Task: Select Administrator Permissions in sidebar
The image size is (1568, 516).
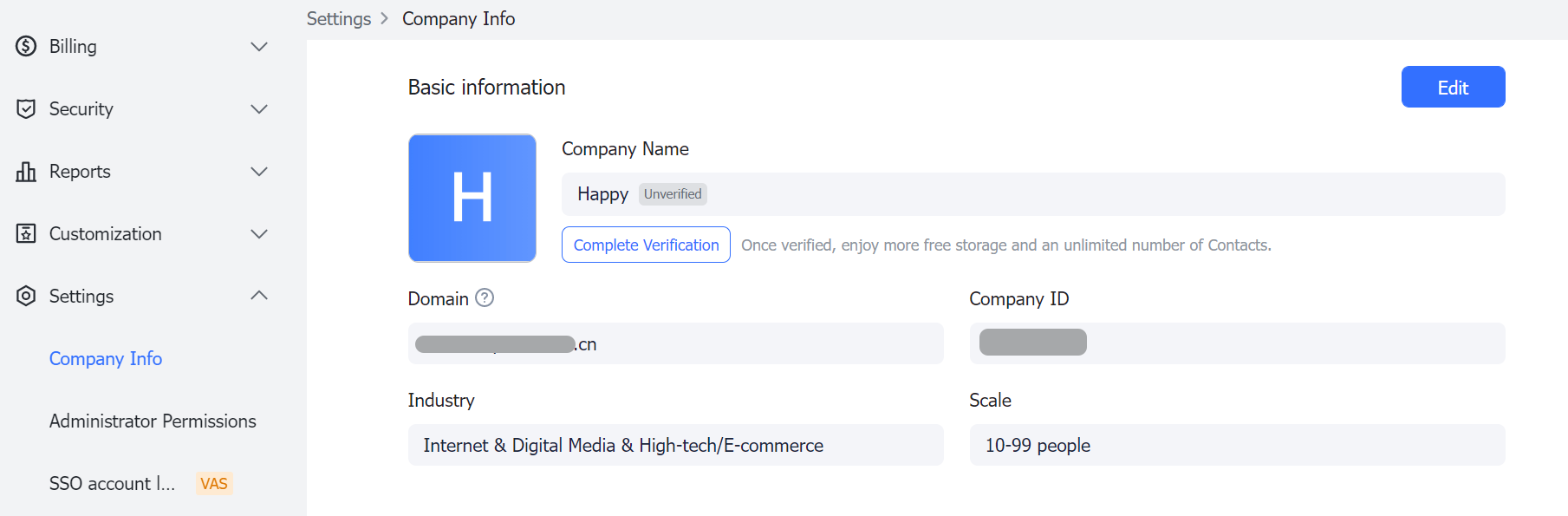Action: 153,421
